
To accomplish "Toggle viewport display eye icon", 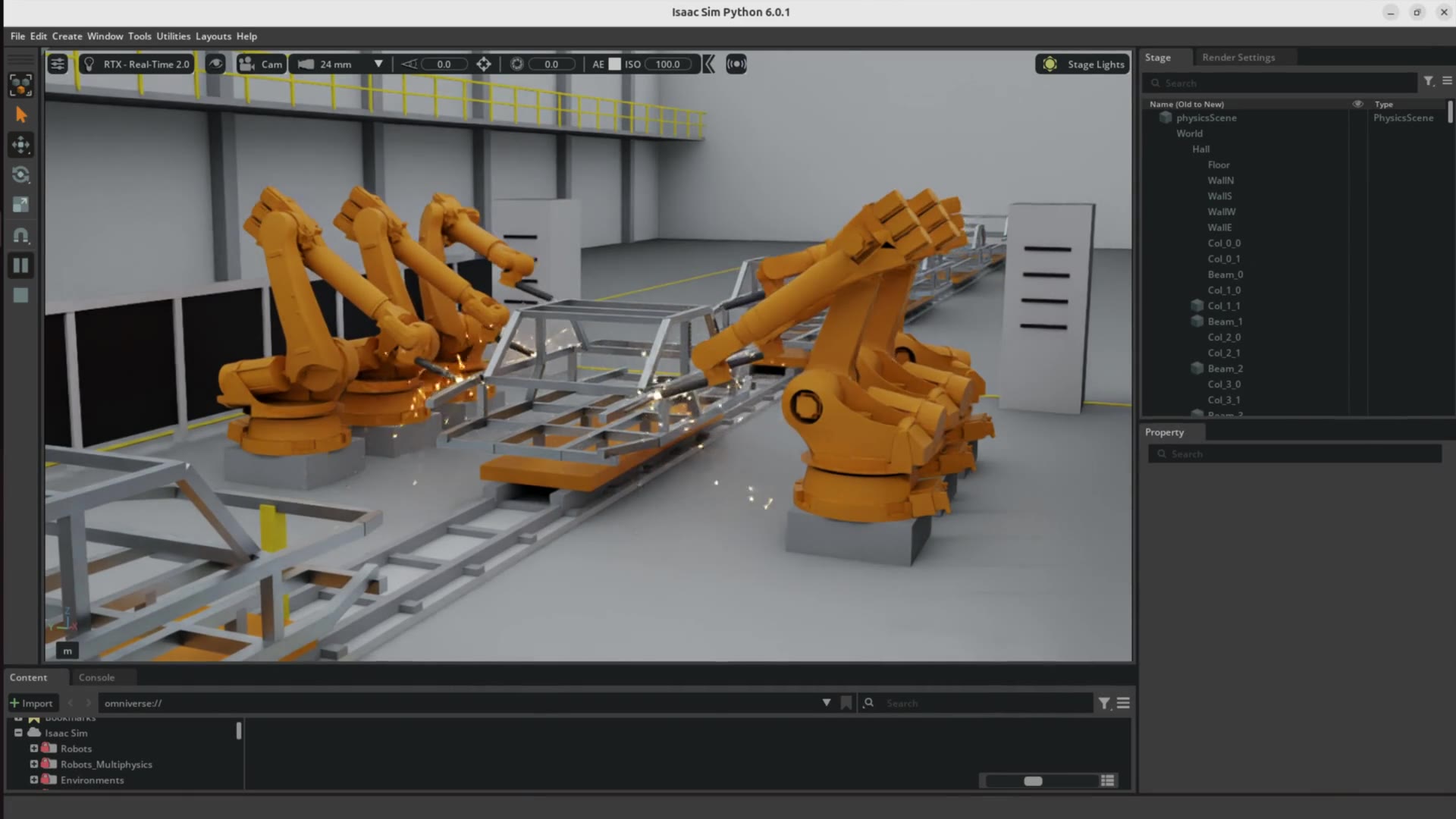I will click(x=215, y=64).
